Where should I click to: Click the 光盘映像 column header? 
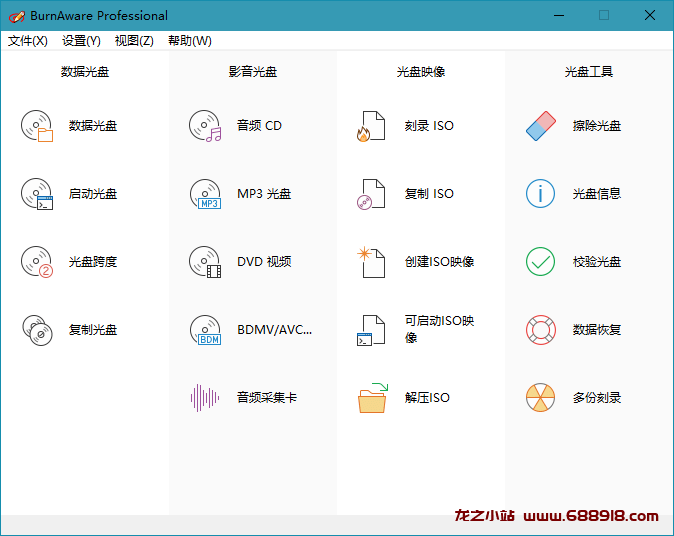point(421,71)
